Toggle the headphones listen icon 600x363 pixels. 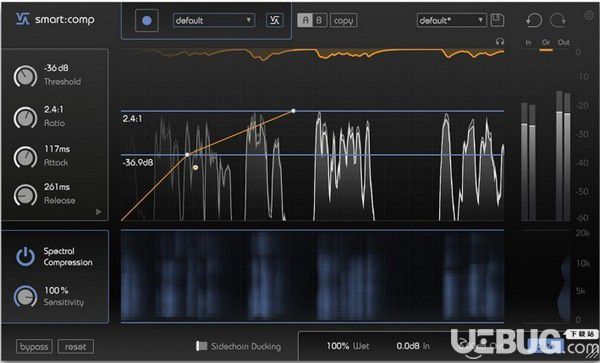point(500,41)
